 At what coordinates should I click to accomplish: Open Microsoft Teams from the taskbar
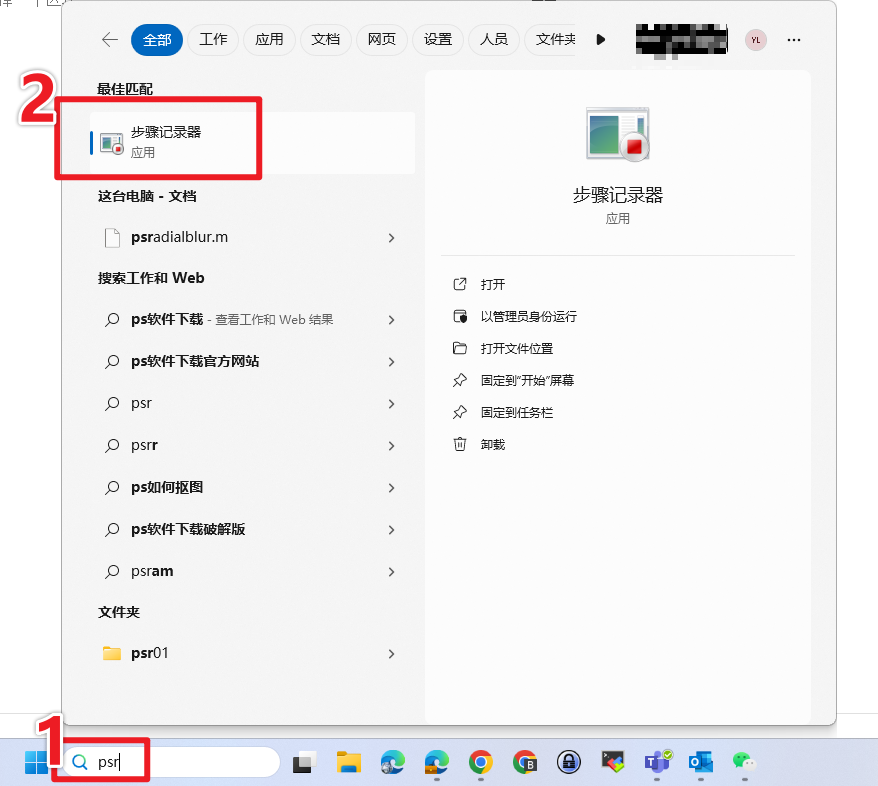(657, 762)
